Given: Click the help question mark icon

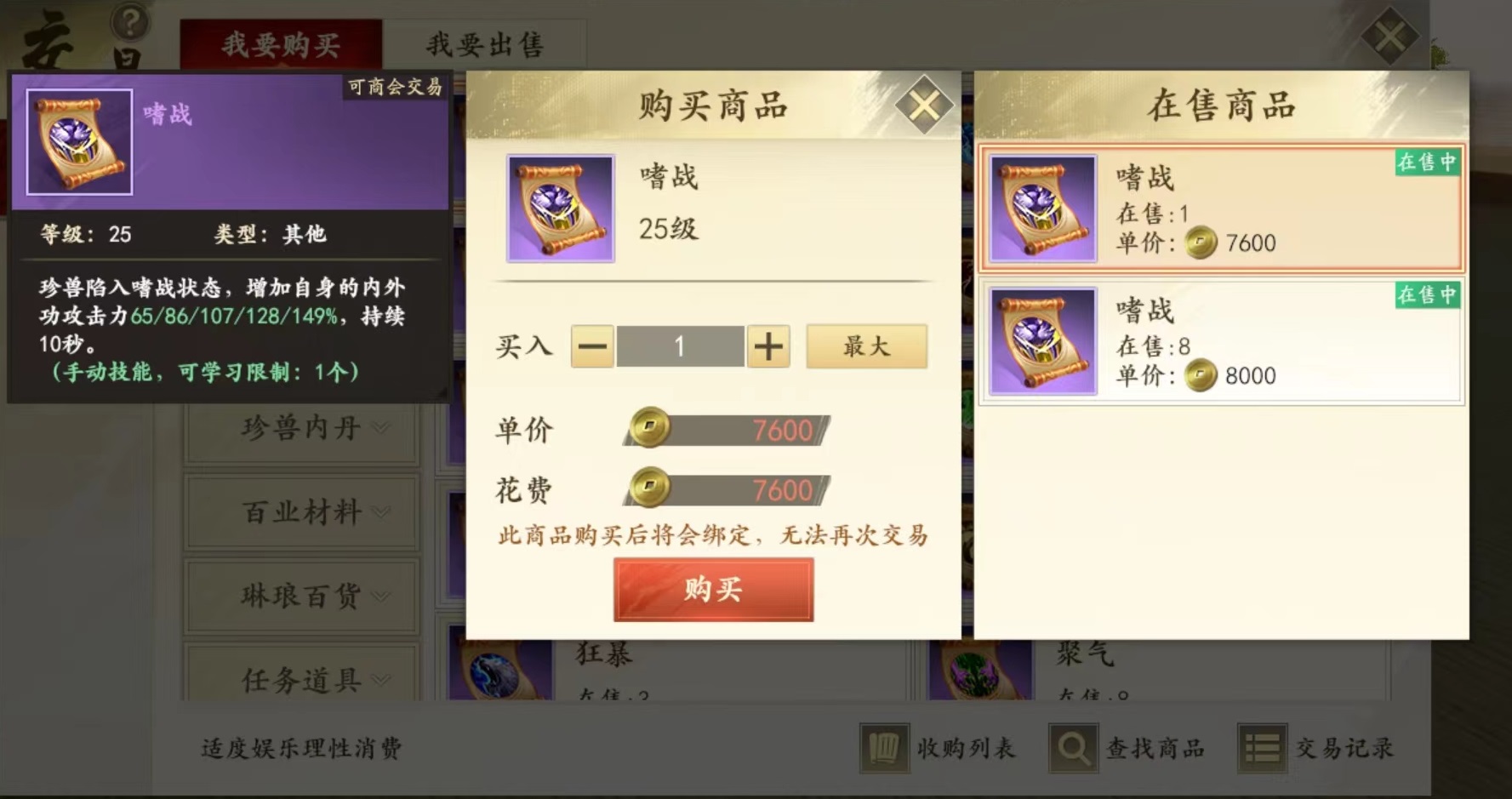Looking at the screenshot, I should pos(130,22).
